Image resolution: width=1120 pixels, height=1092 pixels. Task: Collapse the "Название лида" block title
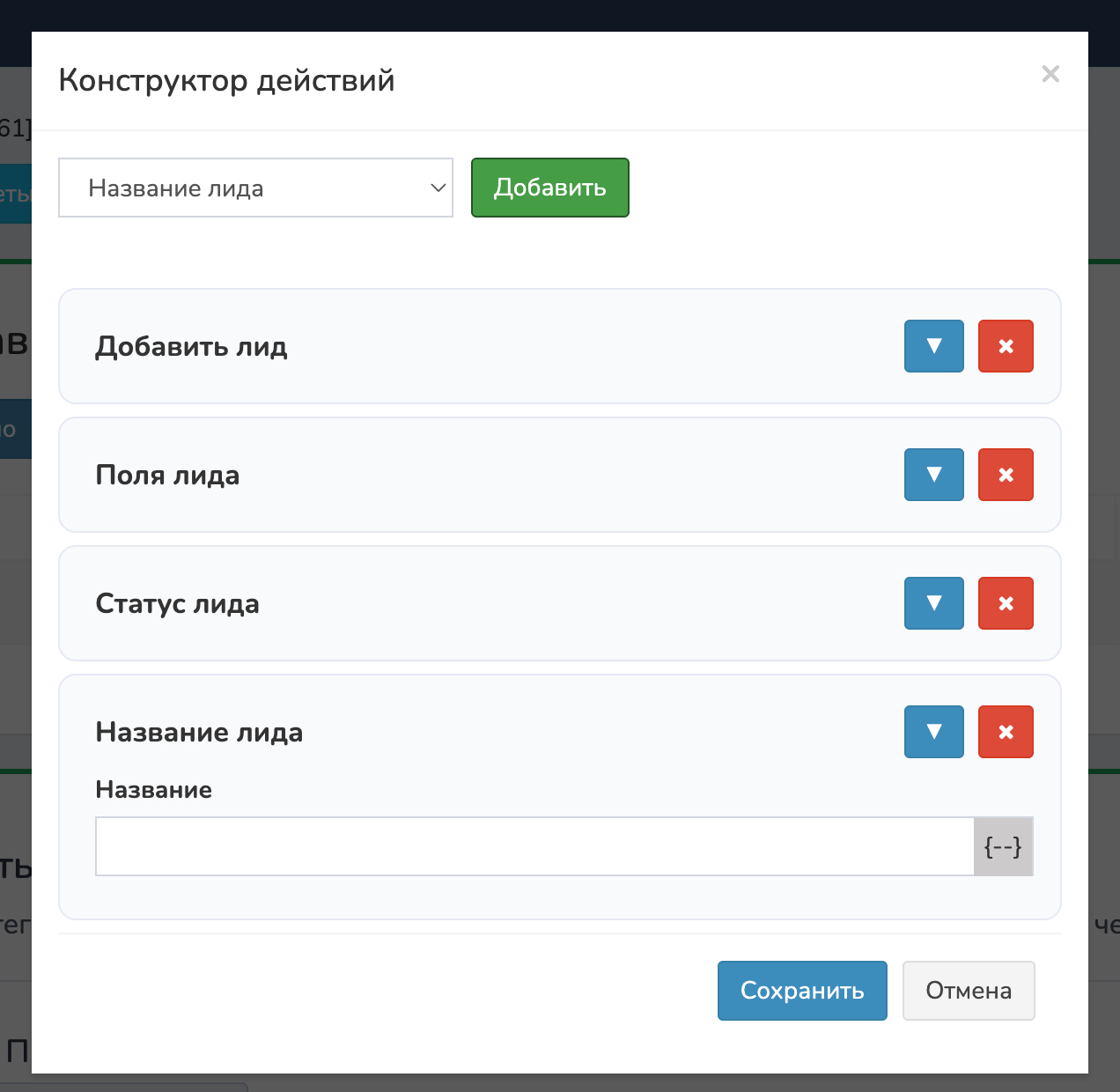pos(199,733)
